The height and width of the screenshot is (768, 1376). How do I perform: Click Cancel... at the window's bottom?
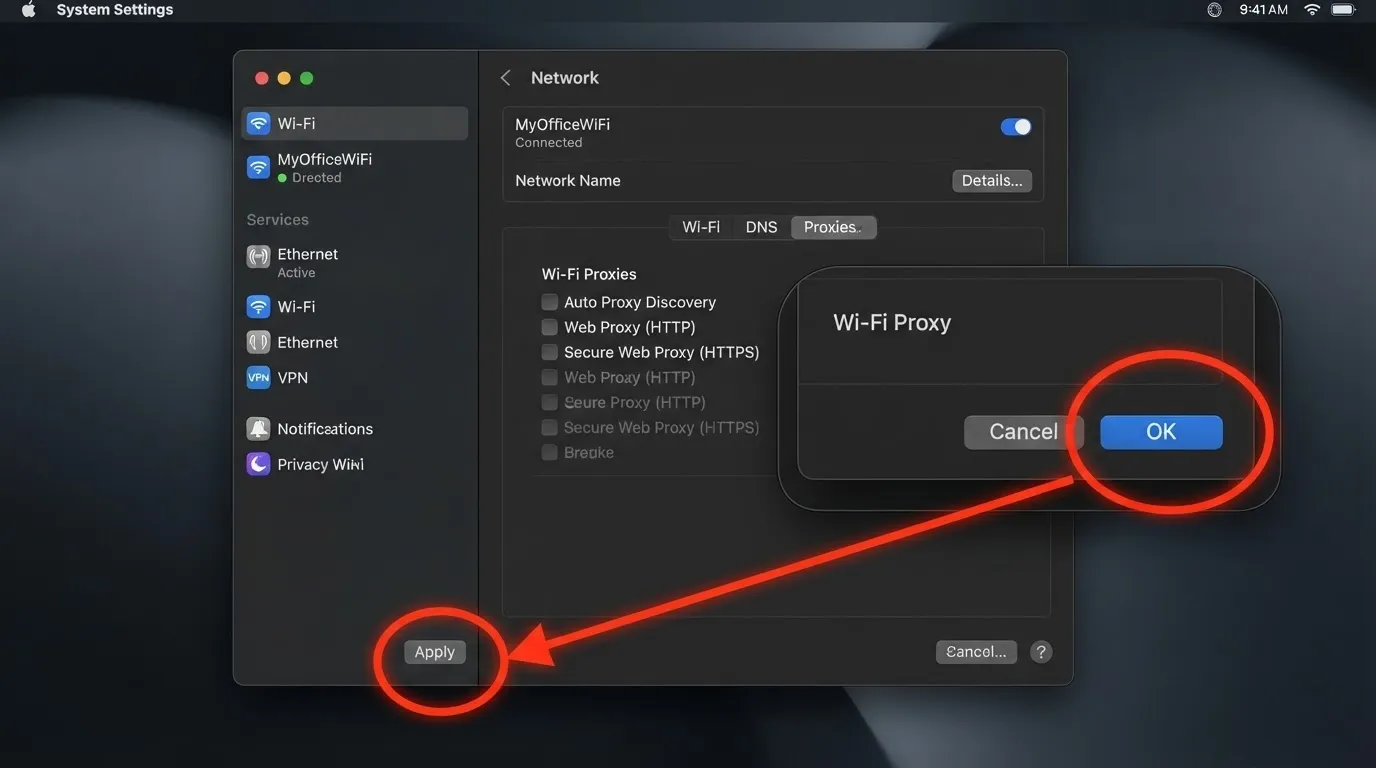[977, 652]
